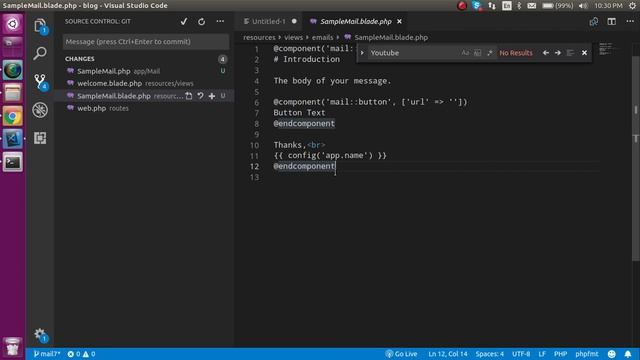Click line 8 @endcomponent text
Viewport: 640px width, 360px height.
(x=304, y=123)
